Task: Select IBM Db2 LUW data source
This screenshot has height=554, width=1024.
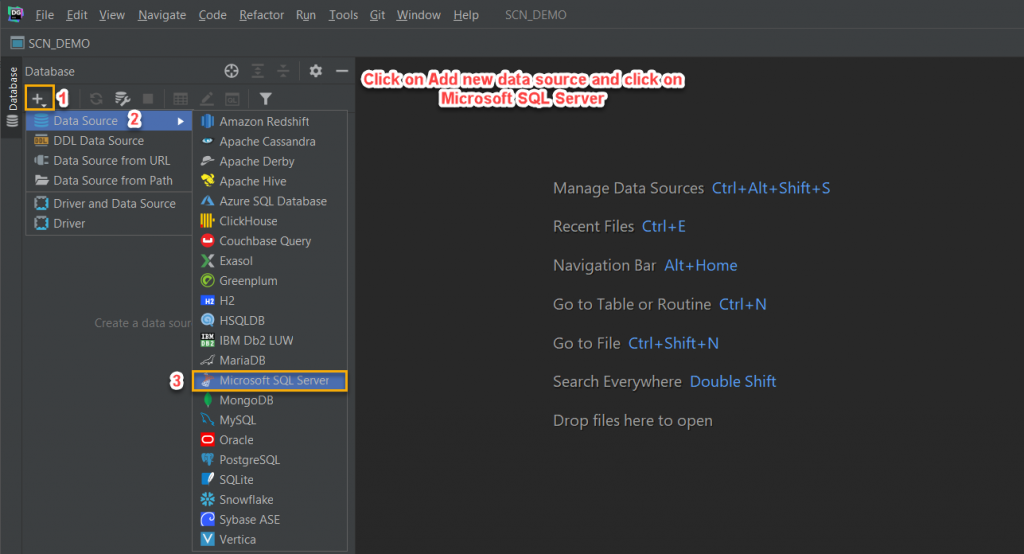Action: click(270, 340)
